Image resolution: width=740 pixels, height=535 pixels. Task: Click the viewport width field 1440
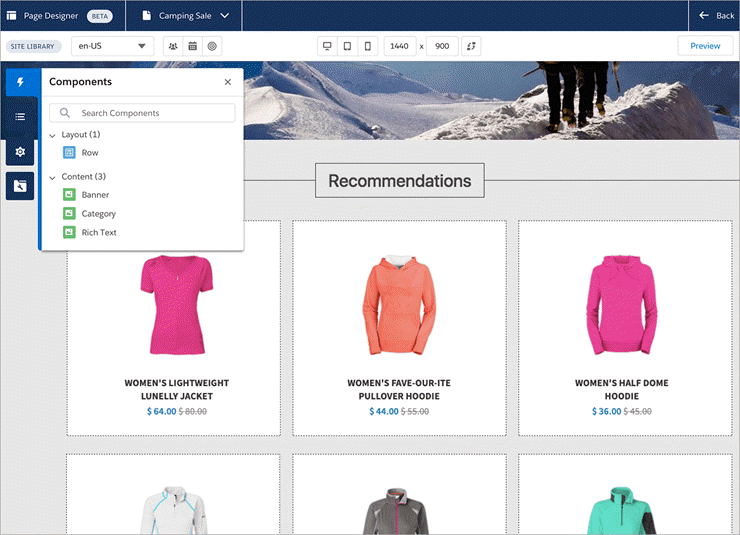(399, 46)
